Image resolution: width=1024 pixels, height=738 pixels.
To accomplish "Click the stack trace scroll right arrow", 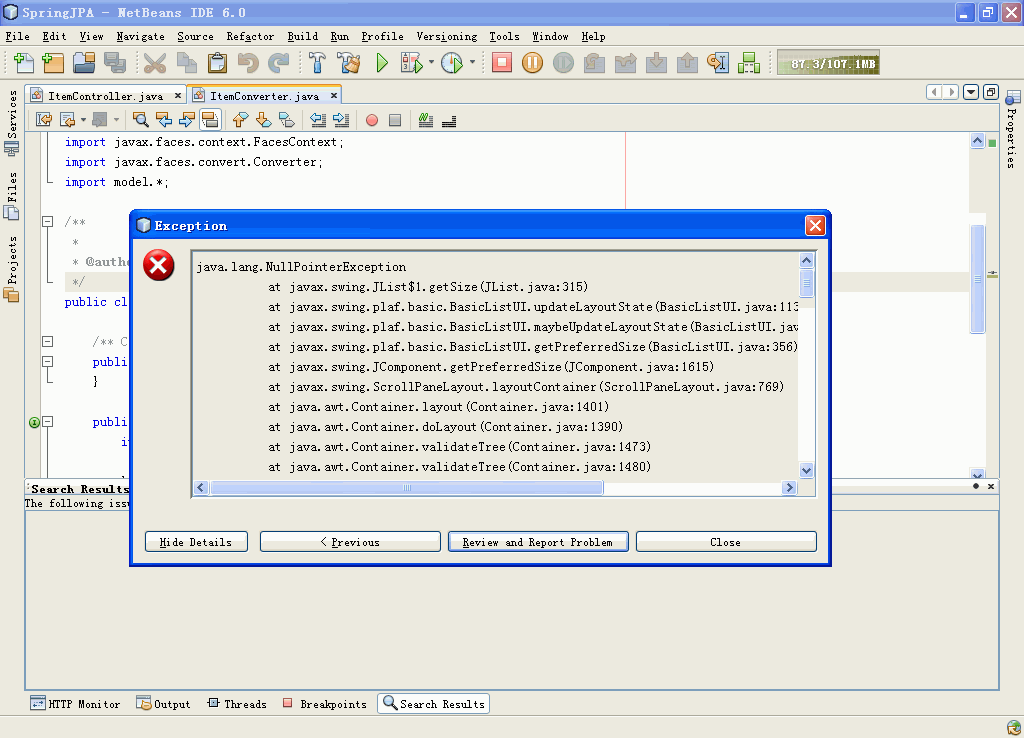I will tap(790, 488).
